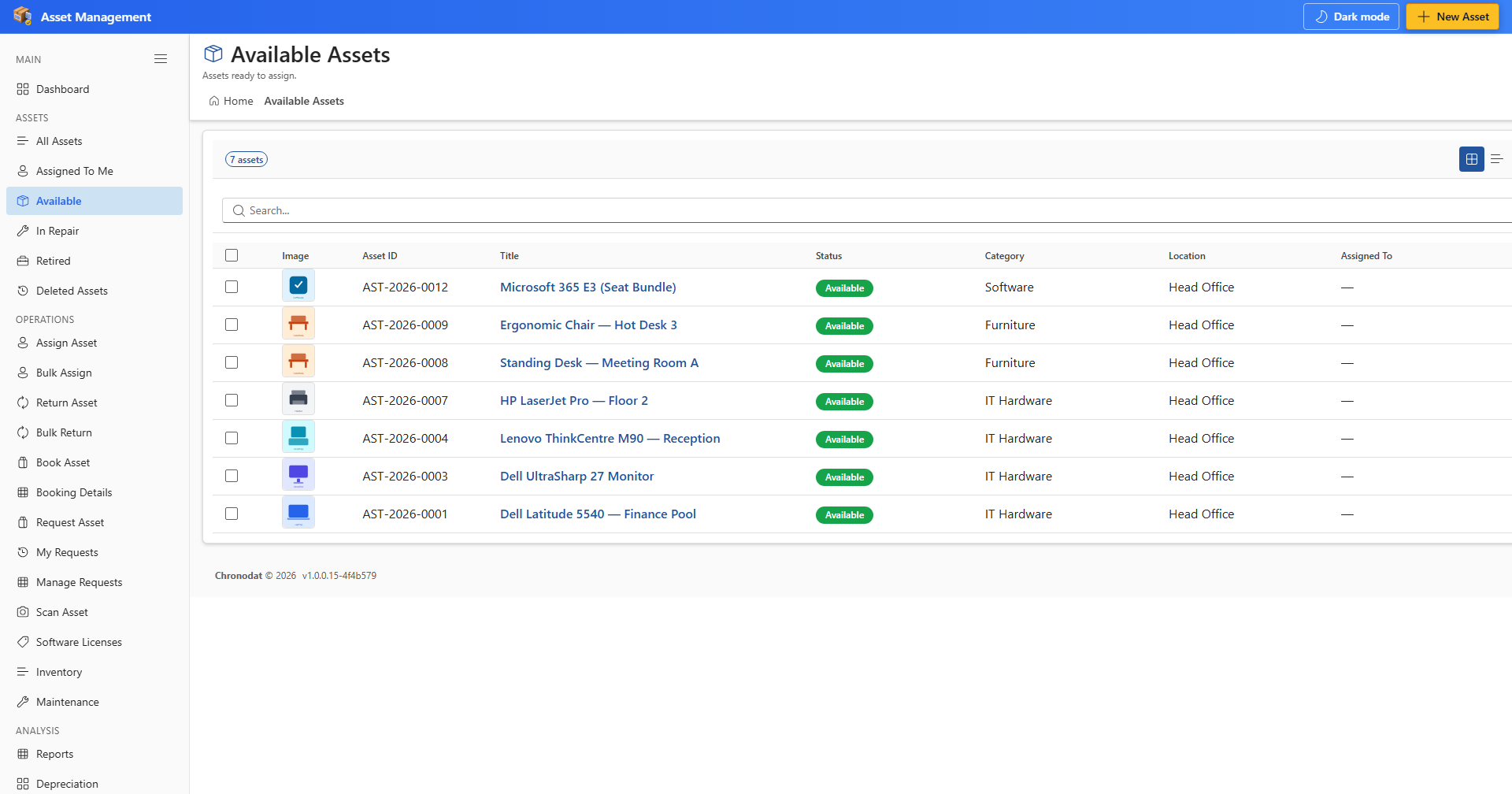1512x794 pixels.
Task: Click version text v1.0.0.15-4f4b579 in footer
Action: 339,576
